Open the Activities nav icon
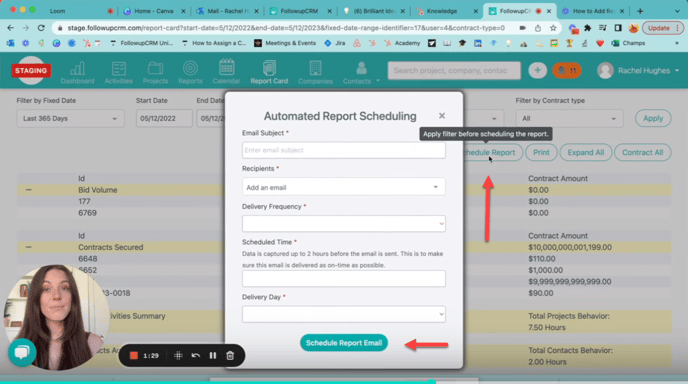 [118, 72]
